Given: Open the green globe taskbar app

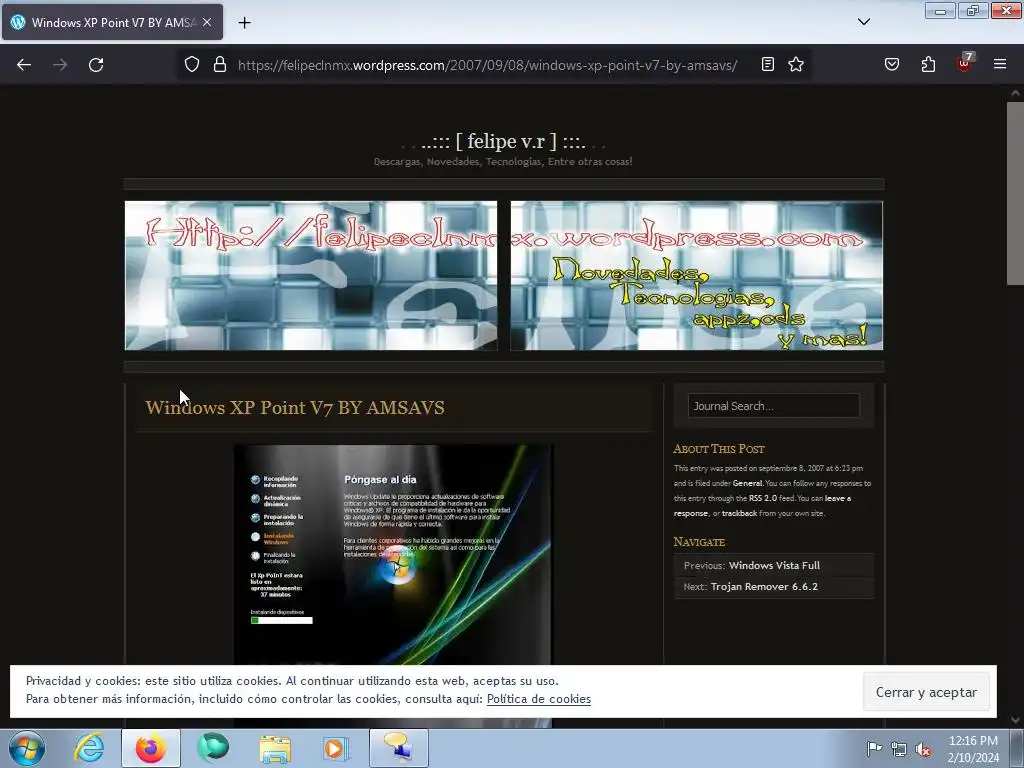Looking at the screenshot, I should coord(213,748).
